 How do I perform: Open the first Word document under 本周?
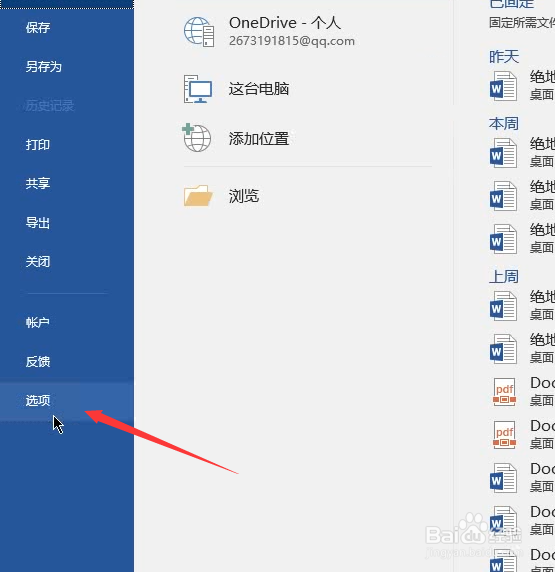tap(522, 153)
